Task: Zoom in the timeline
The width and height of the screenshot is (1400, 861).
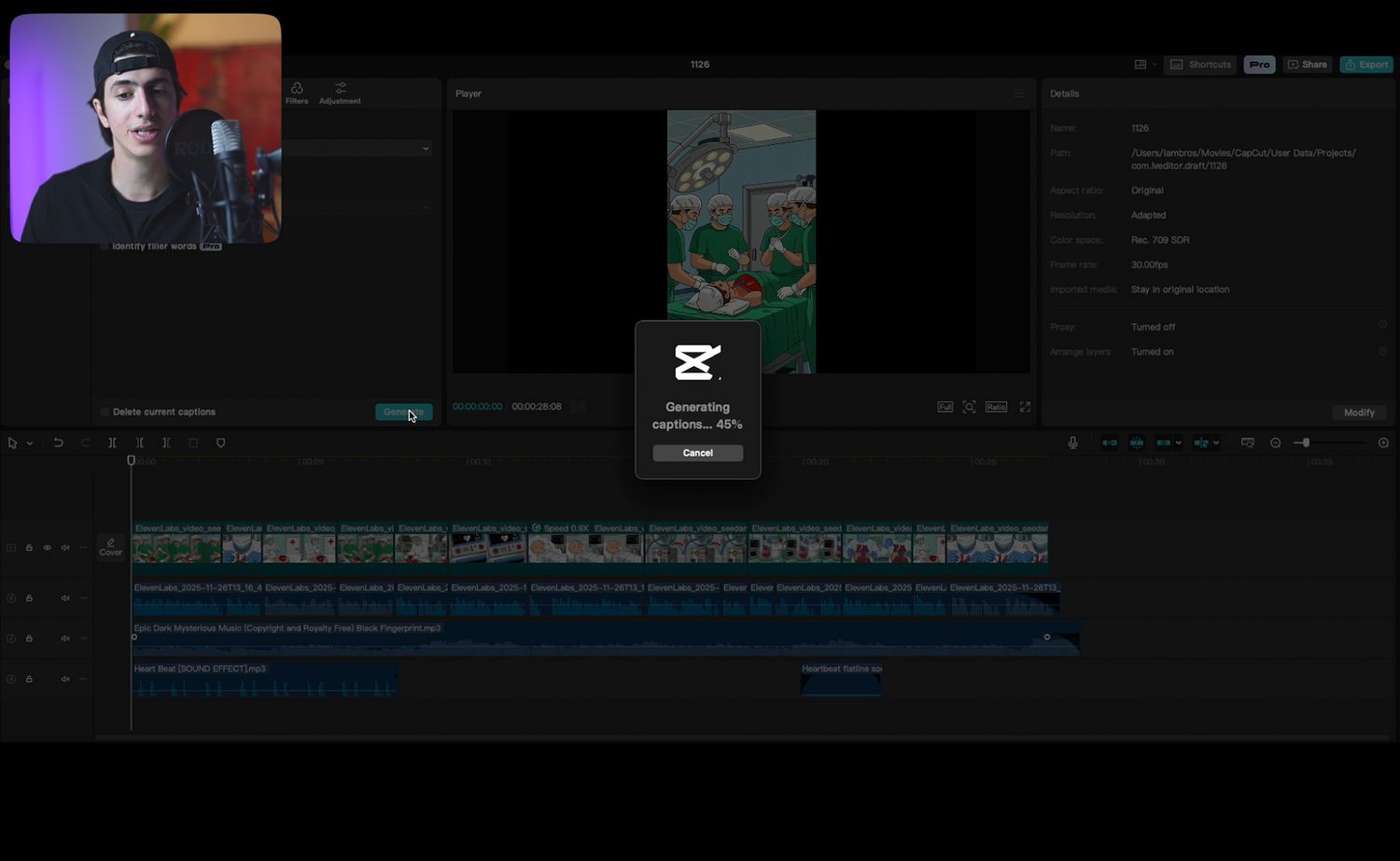Action: (x=1383, y=443)
